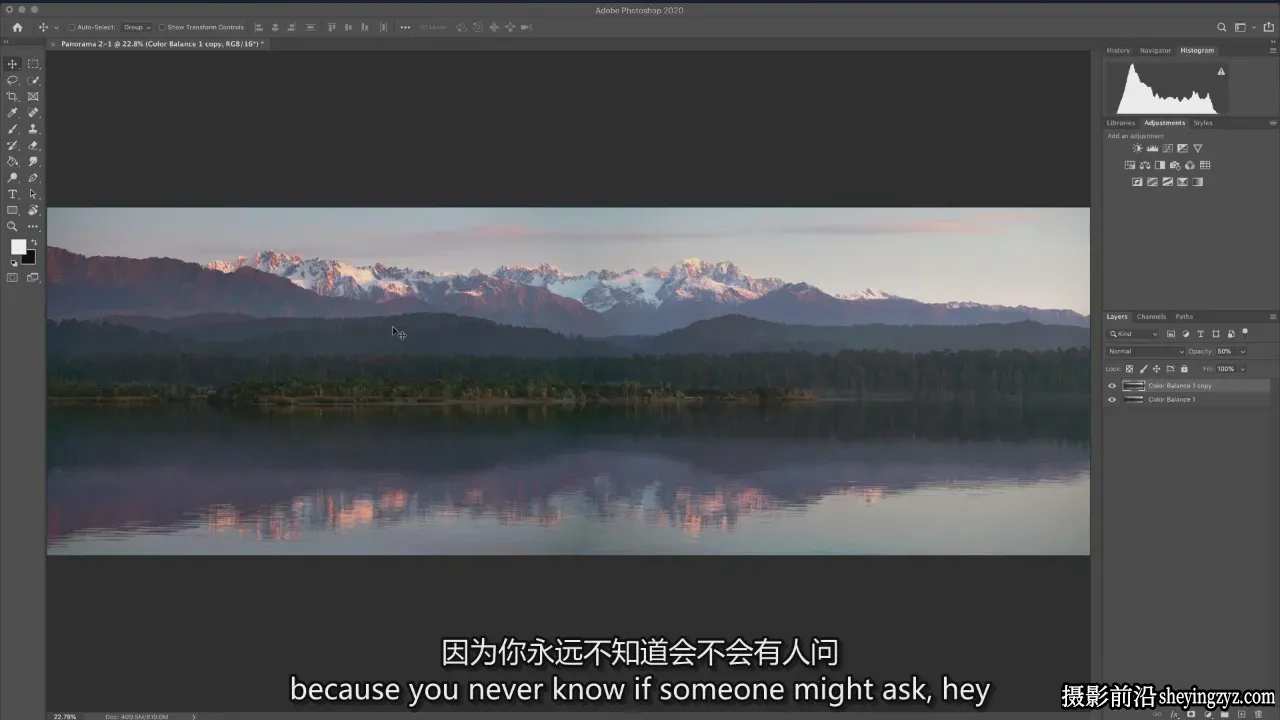Select the Eraser tool
Screen dimensions: 1280x720
point(33,145)
